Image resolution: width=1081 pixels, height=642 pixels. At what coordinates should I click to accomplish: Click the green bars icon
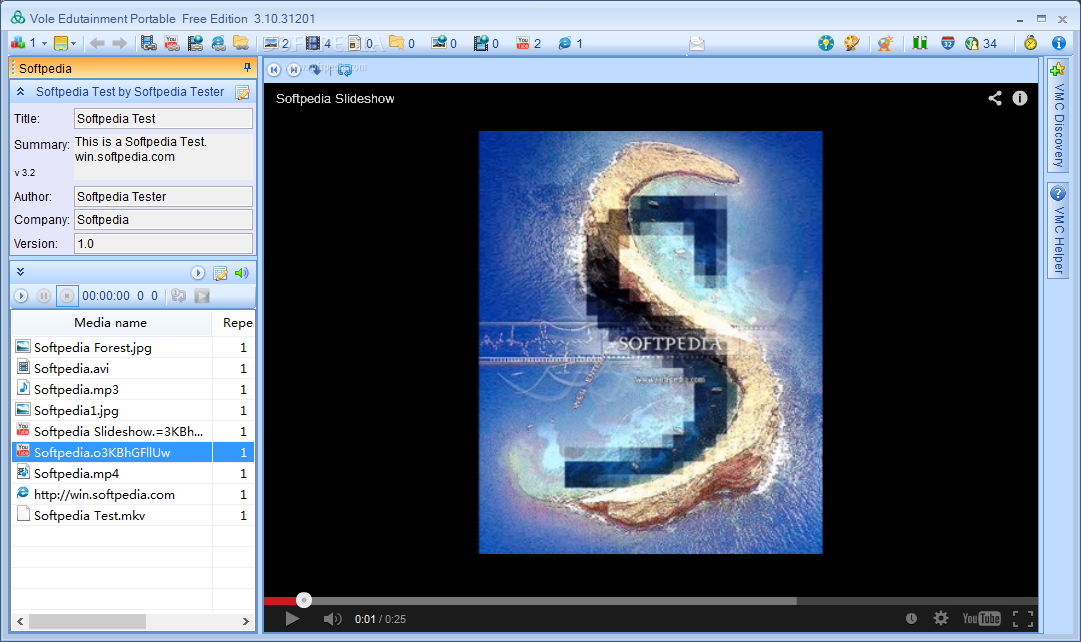(x=920, y=43)
